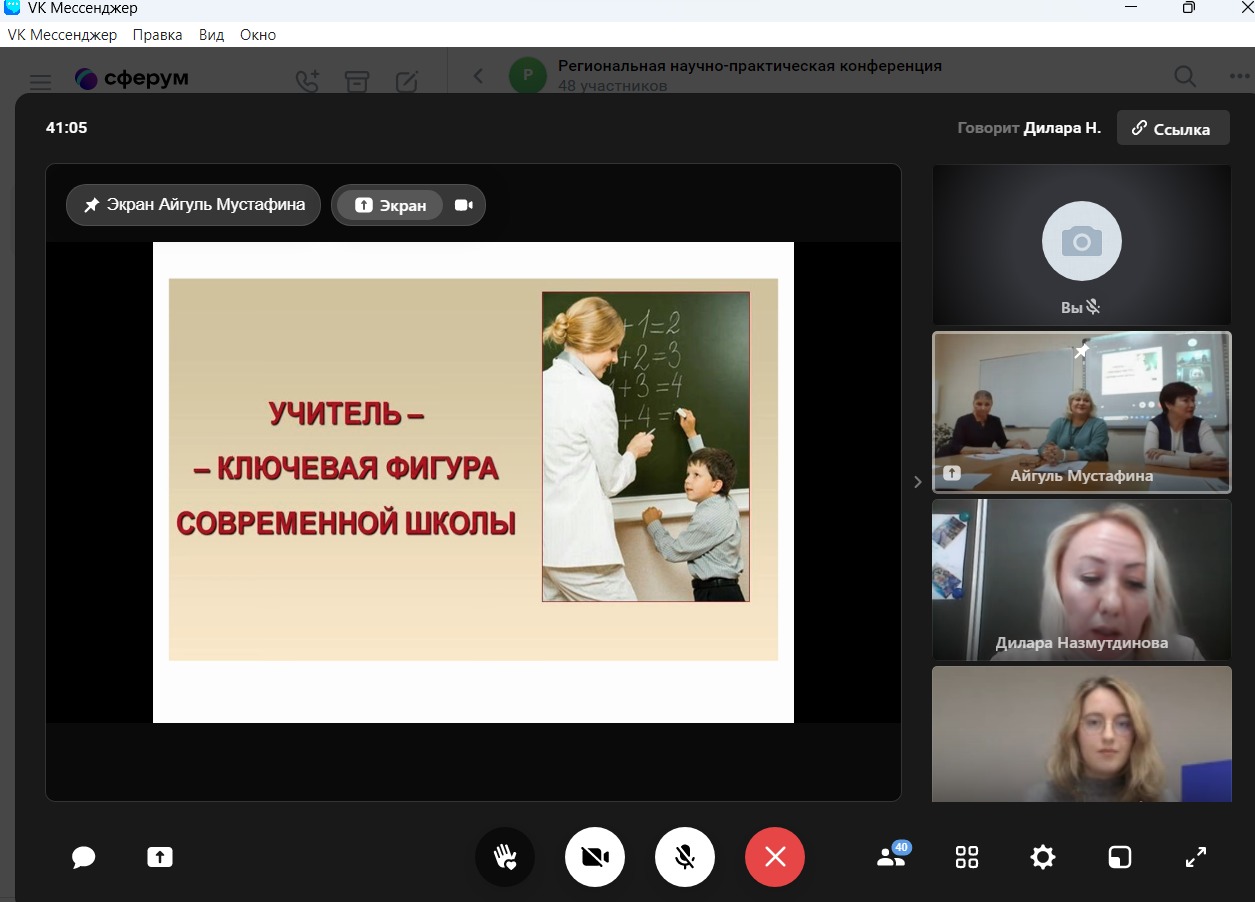
Task: Select Дилара Назмутдинова video thumbnail
Action: tap(1081, 580)
